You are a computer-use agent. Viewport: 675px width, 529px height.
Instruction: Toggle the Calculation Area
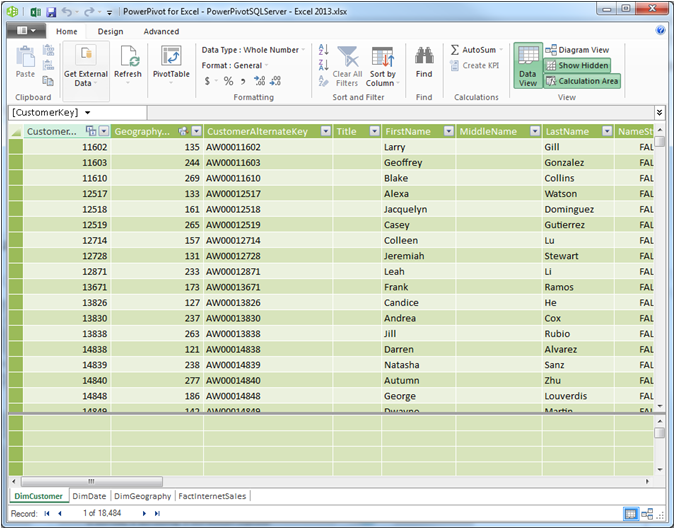(x=582, y=81)
